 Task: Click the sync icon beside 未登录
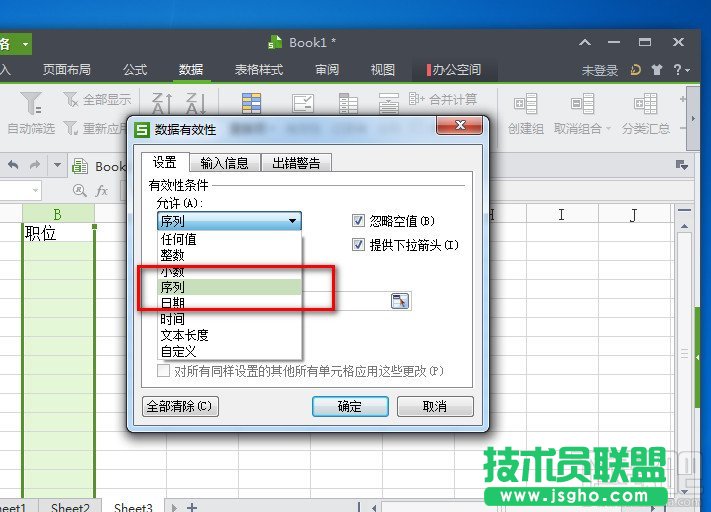[x=636, y=69]
